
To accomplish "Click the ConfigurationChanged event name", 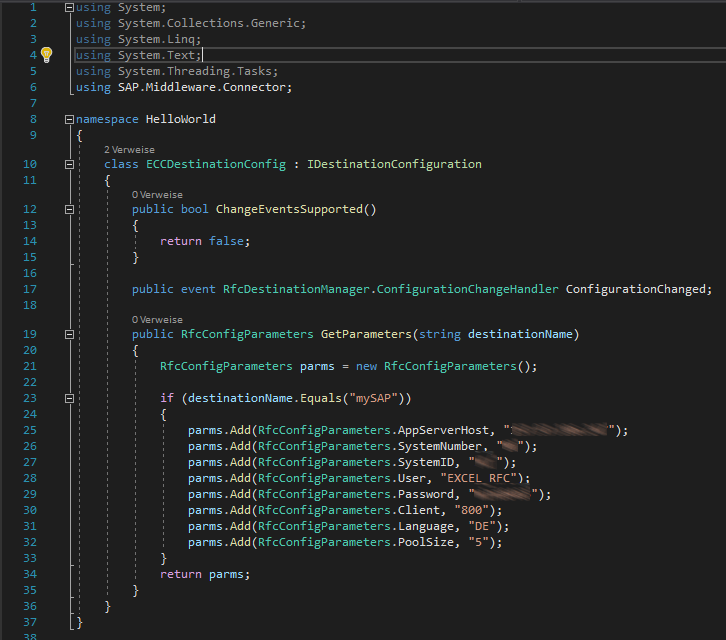I will 635,289.
